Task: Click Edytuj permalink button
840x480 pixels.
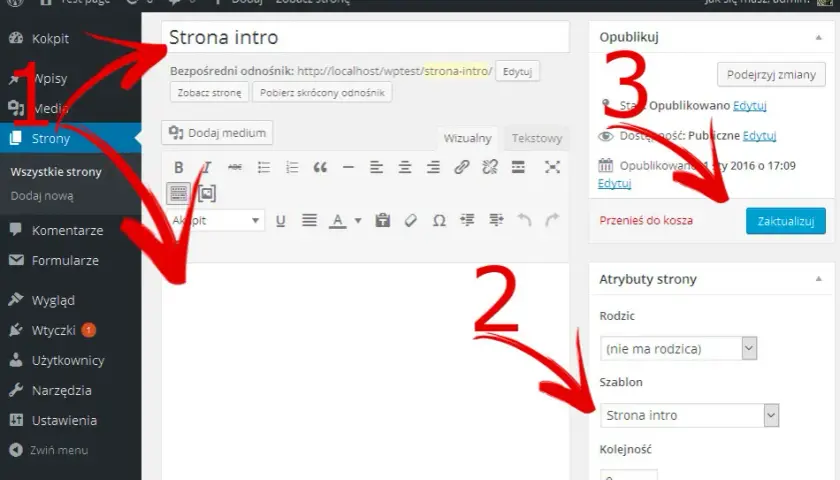Action: pyautogui.click(x=517, y=71)
